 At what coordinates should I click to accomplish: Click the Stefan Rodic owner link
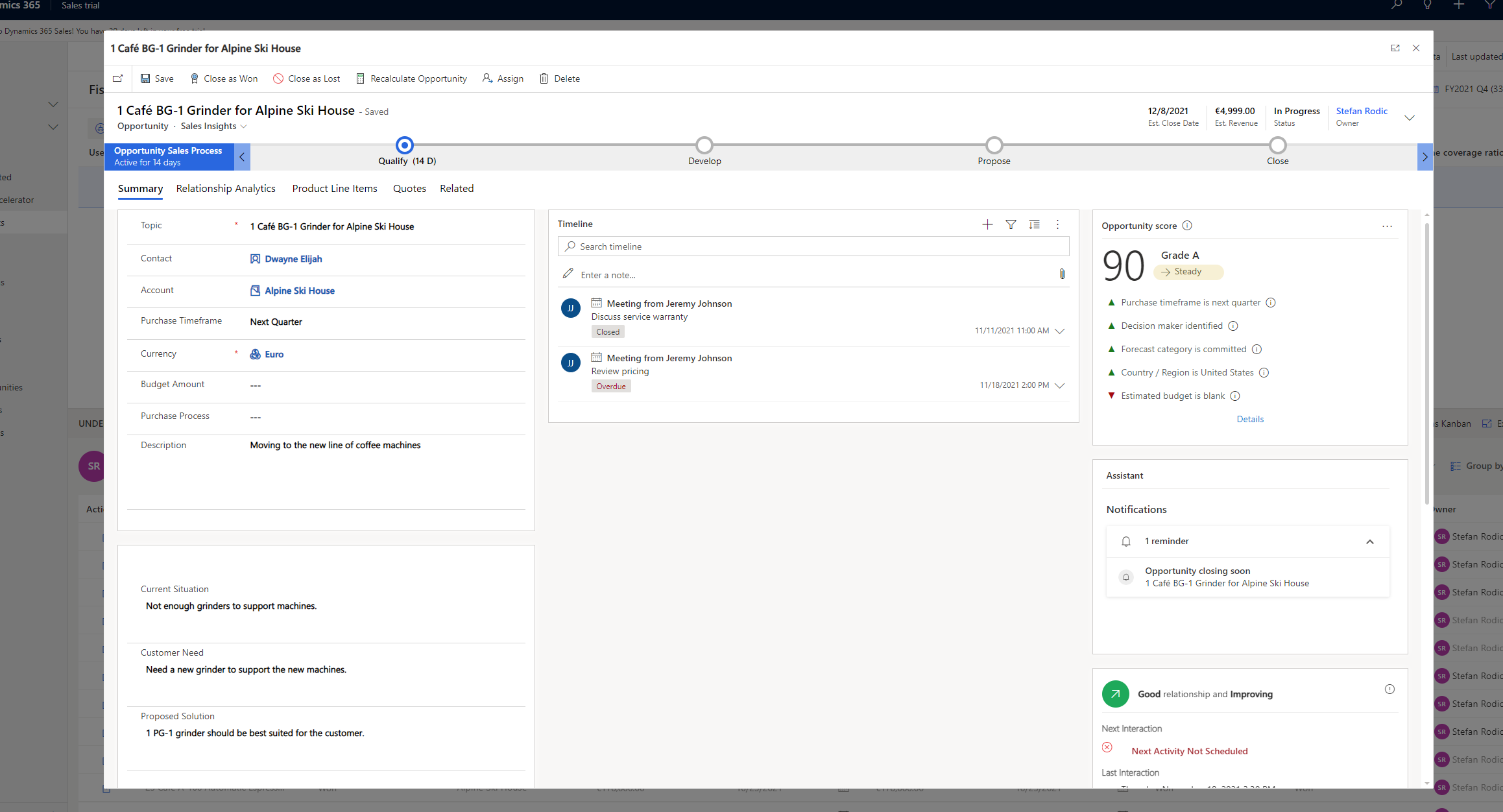[x=1362, y=111]
